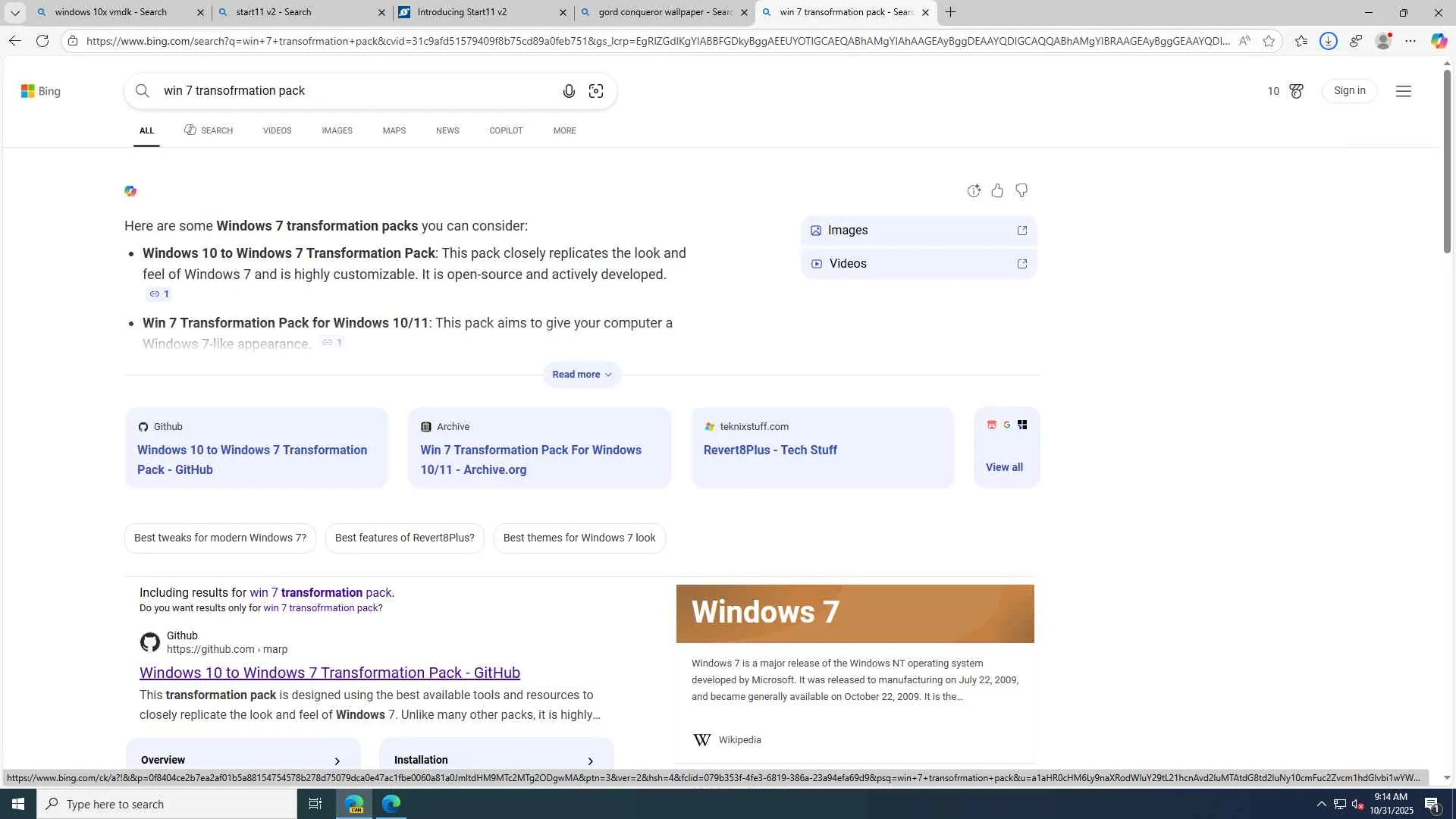
Task: Open visual search camera icon
Action: [x=596, y=91]
